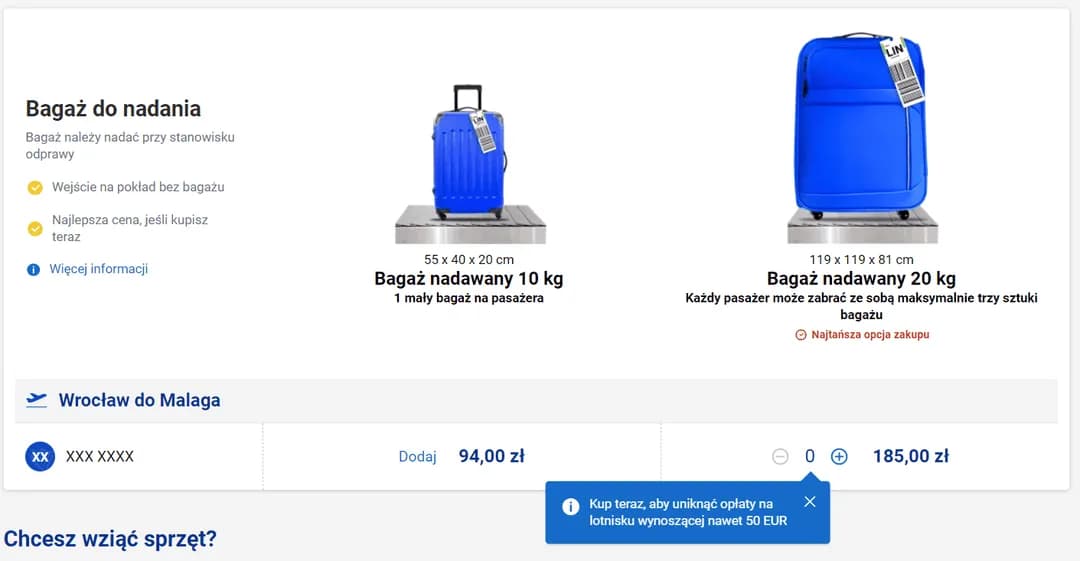Click the info icon beside Więcej informacji
The image size is (1080, 561).
point(33,269)
